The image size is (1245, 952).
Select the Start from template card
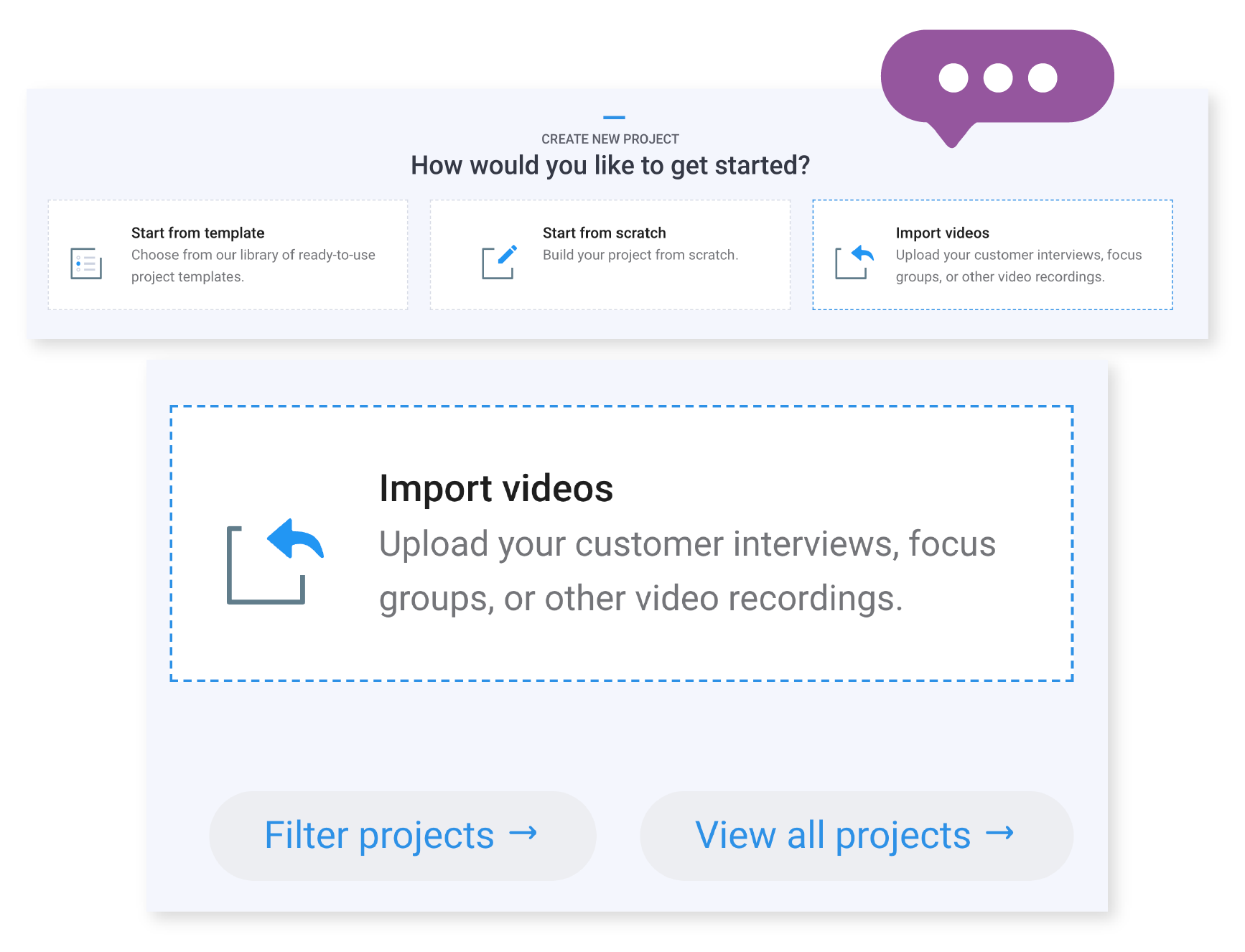point(228,254)
